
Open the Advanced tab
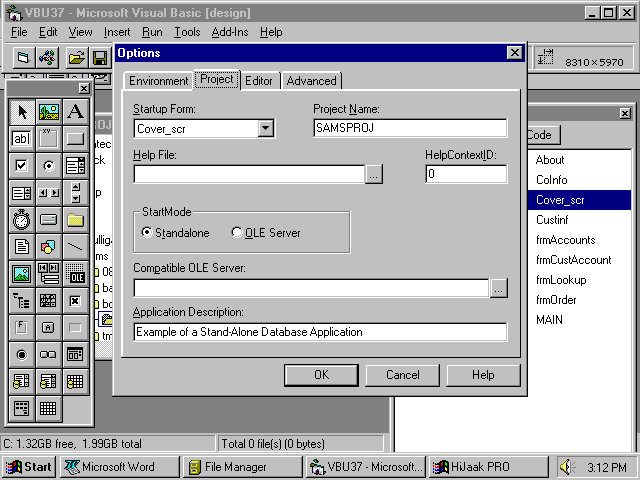(x=311, y=81)
